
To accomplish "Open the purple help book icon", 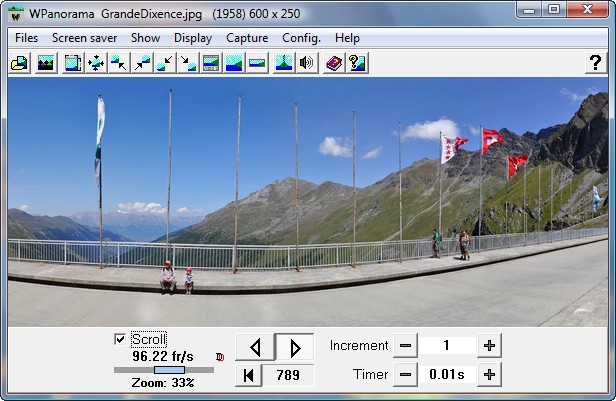I will [x=334, y=63].
